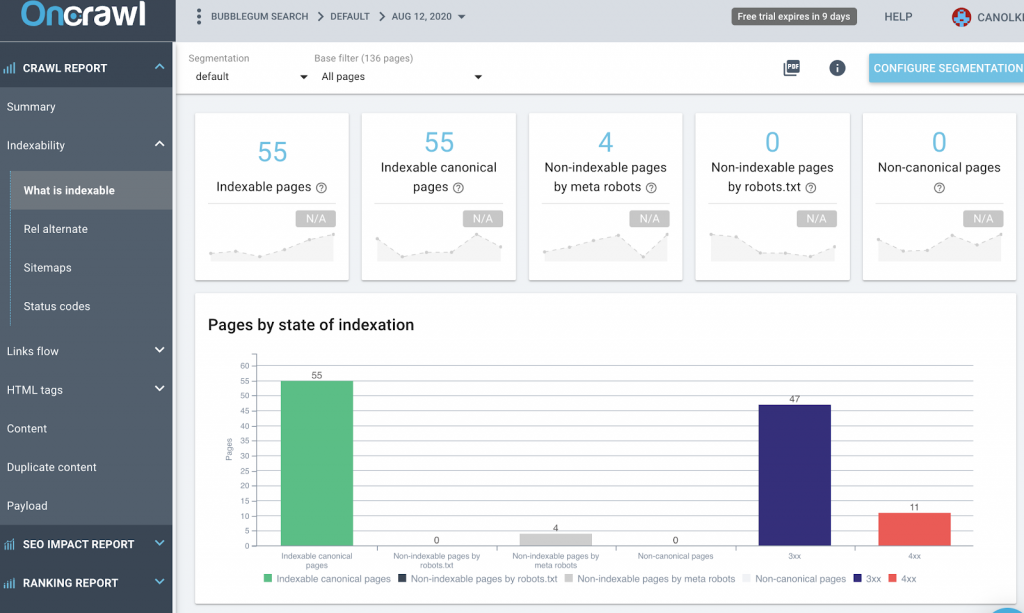
Task: Click the Configure Segmentation button
Action: pyautogui.click(x=946, y=68)
